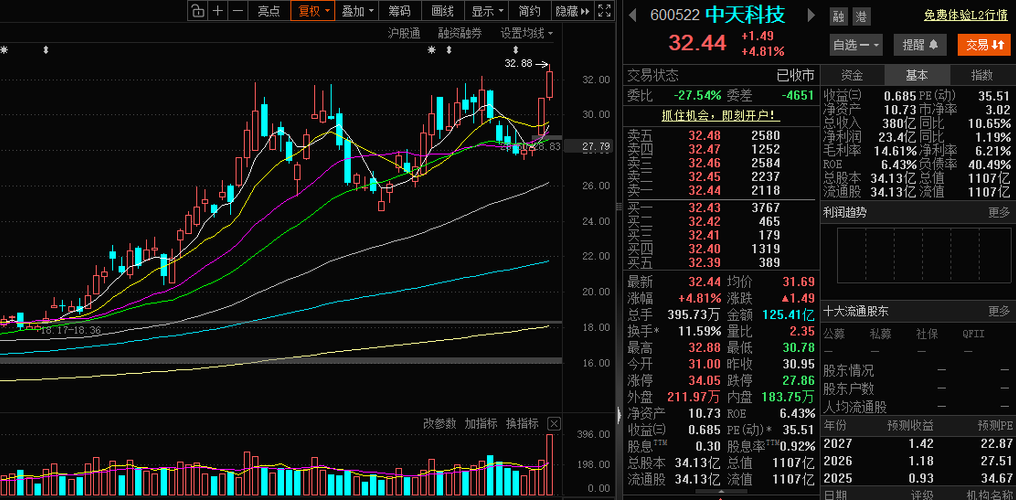Close indicator panel with X icon
Viewport: 1016px width, 500px height.
coord(554,424)
